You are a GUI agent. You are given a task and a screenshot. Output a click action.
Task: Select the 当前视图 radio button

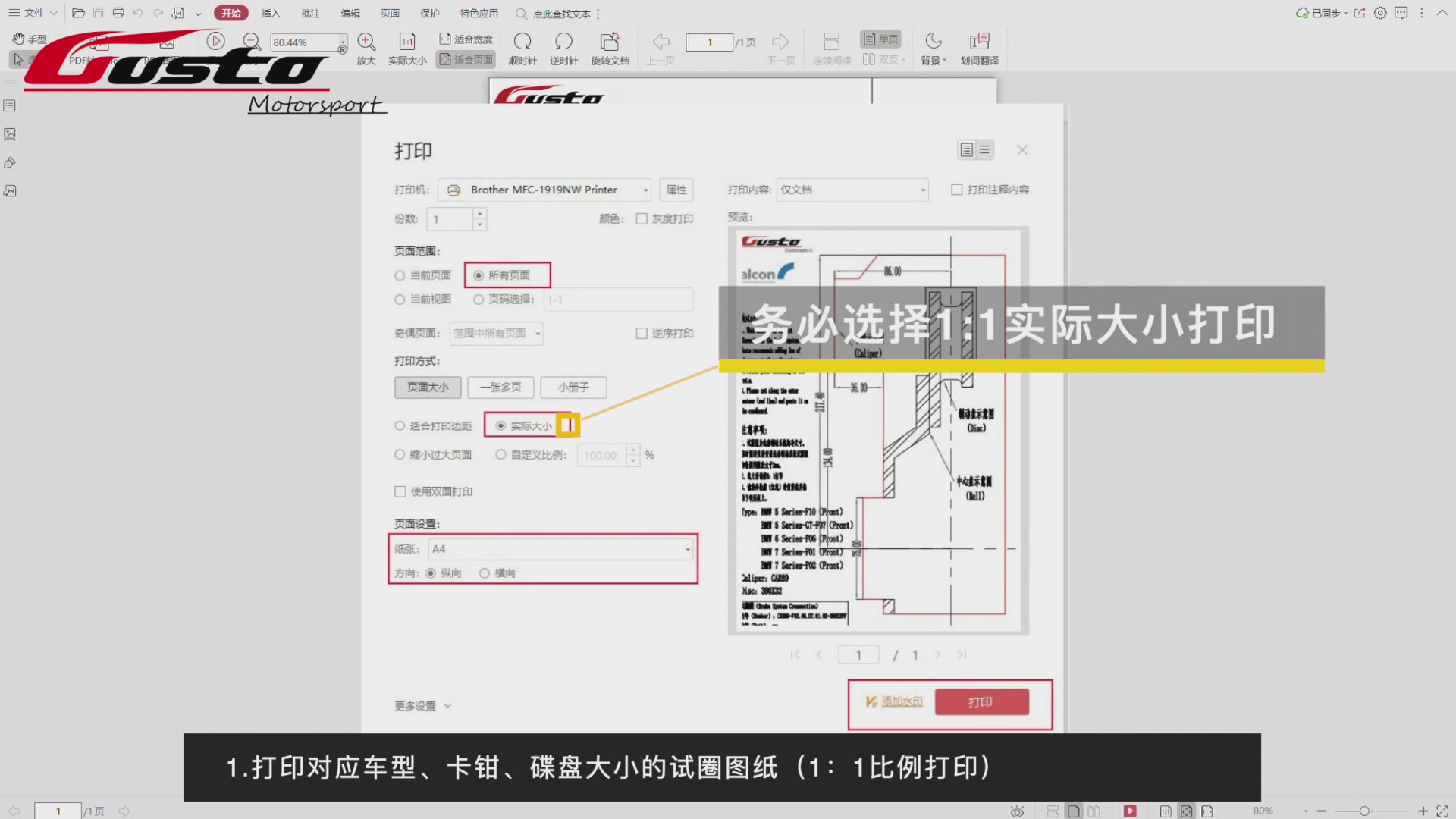click(x=400, y=300)
